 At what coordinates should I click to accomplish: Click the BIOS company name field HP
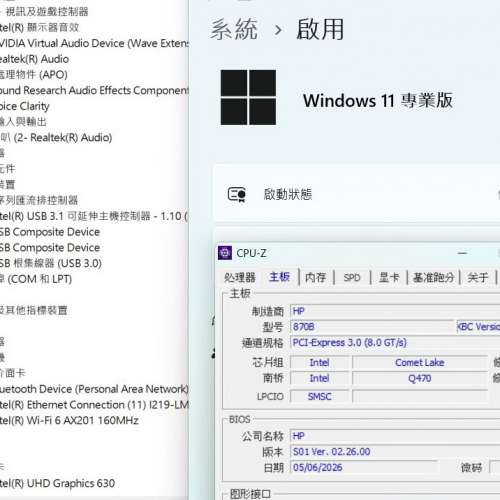pos(395,436)
